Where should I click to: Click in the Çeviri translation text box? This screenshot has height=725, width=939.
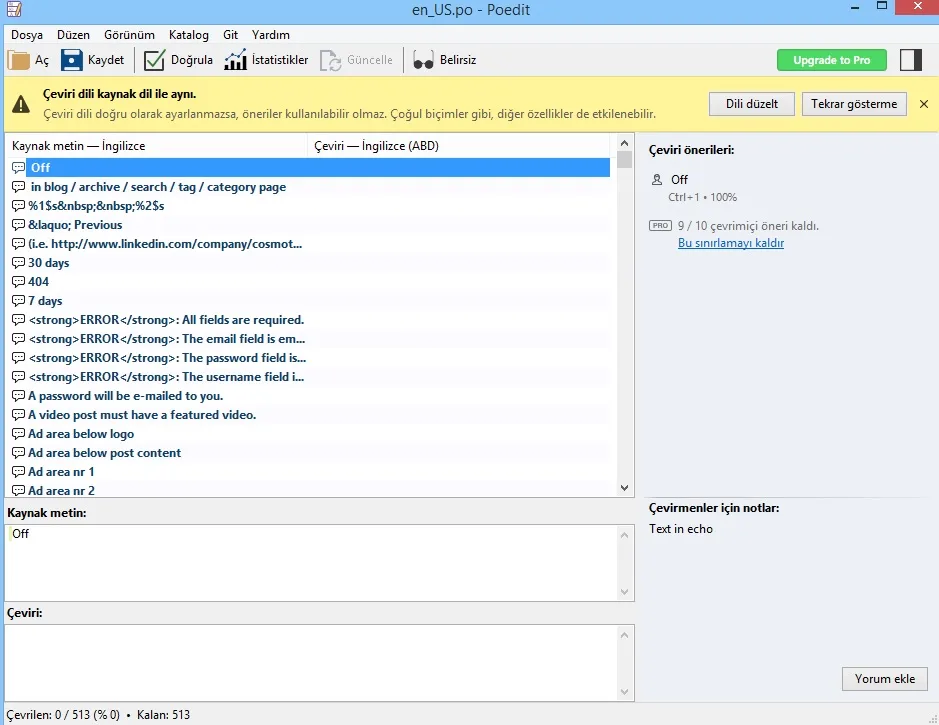pyautogui.click(x=311, y=663)
